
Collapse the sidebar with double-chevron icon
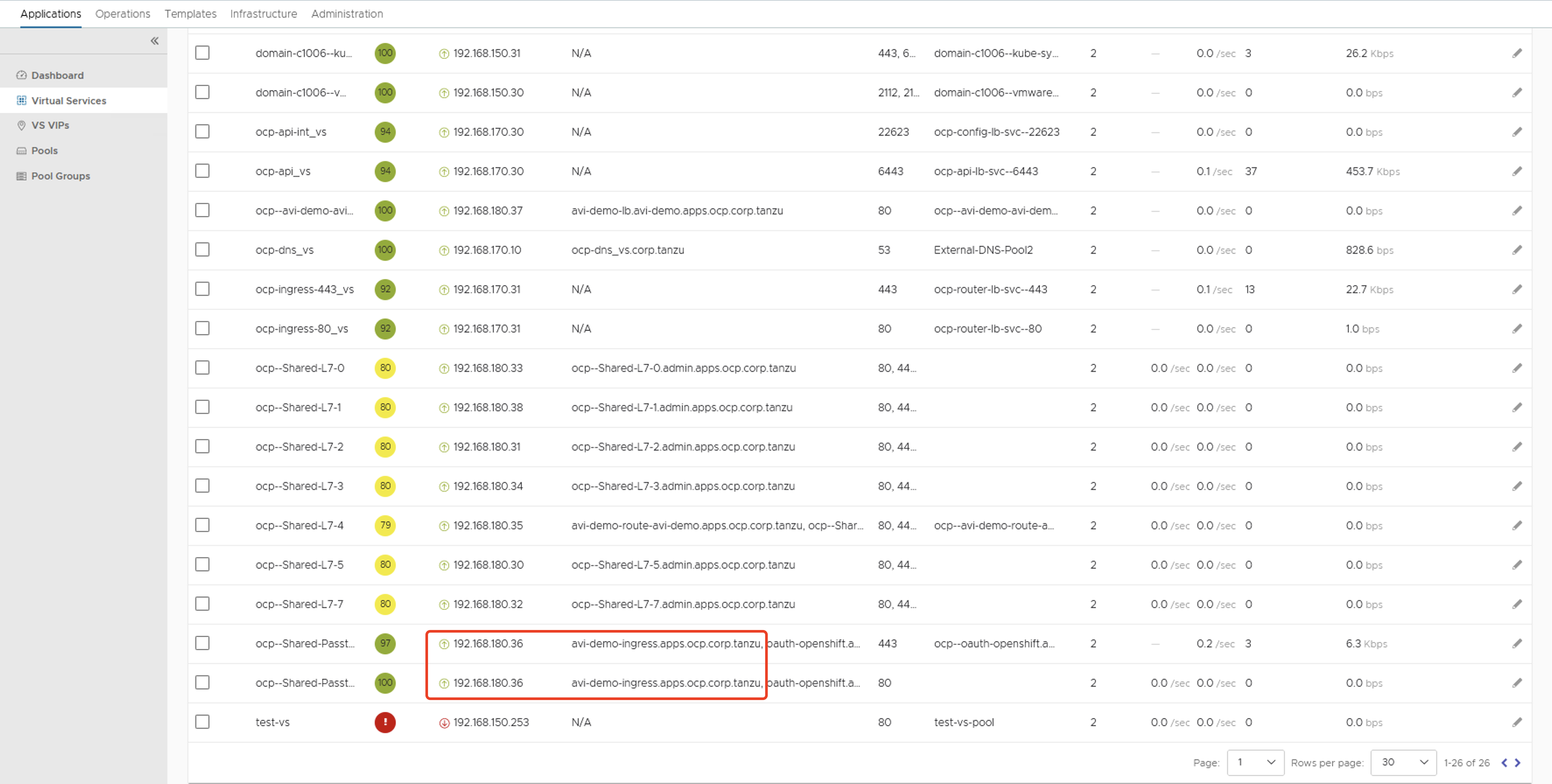pyautogui.click(x=154, y=41)
